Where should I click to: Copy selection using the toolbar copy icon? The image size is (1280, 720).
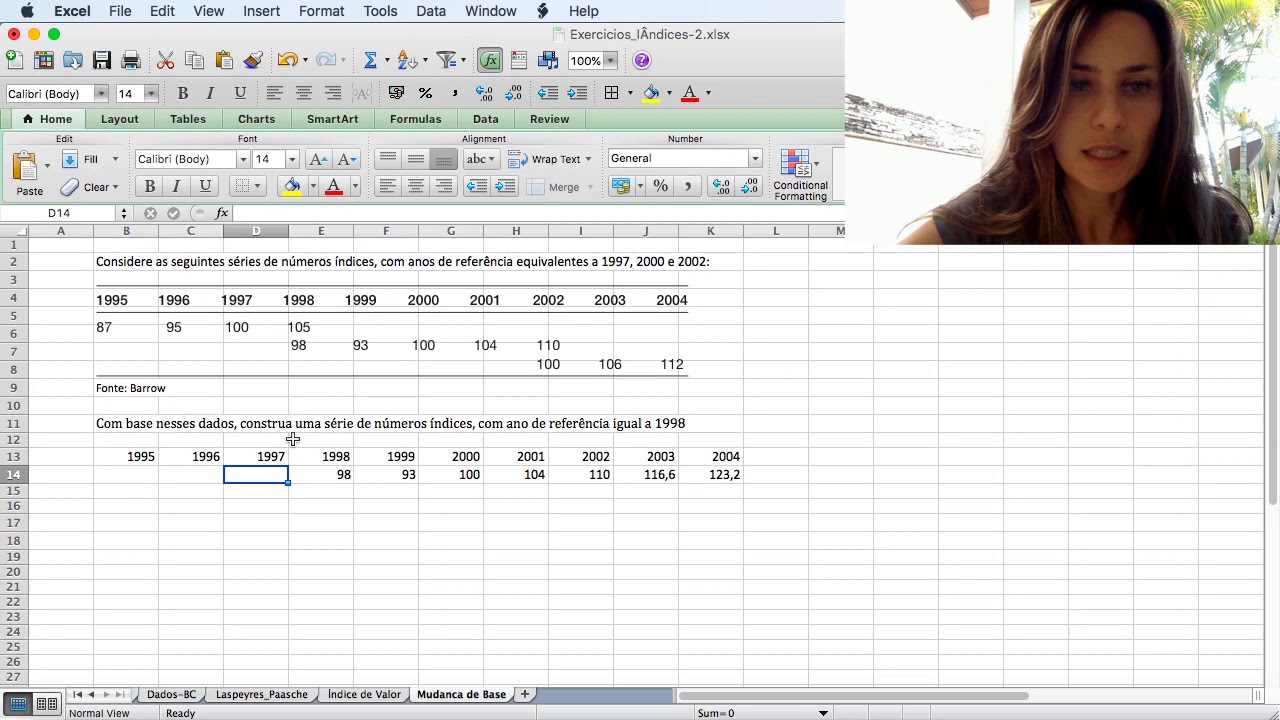(195, 61)
